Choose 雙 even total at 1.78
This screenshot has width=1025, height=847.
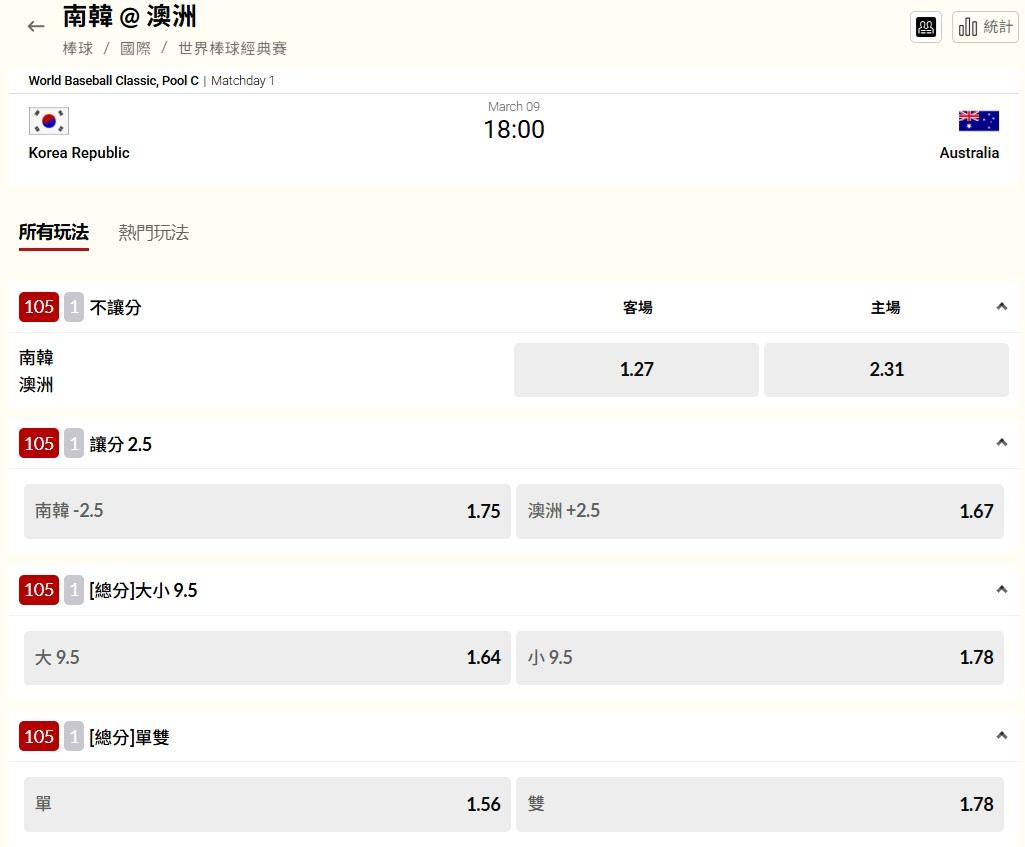click(759, 804)
